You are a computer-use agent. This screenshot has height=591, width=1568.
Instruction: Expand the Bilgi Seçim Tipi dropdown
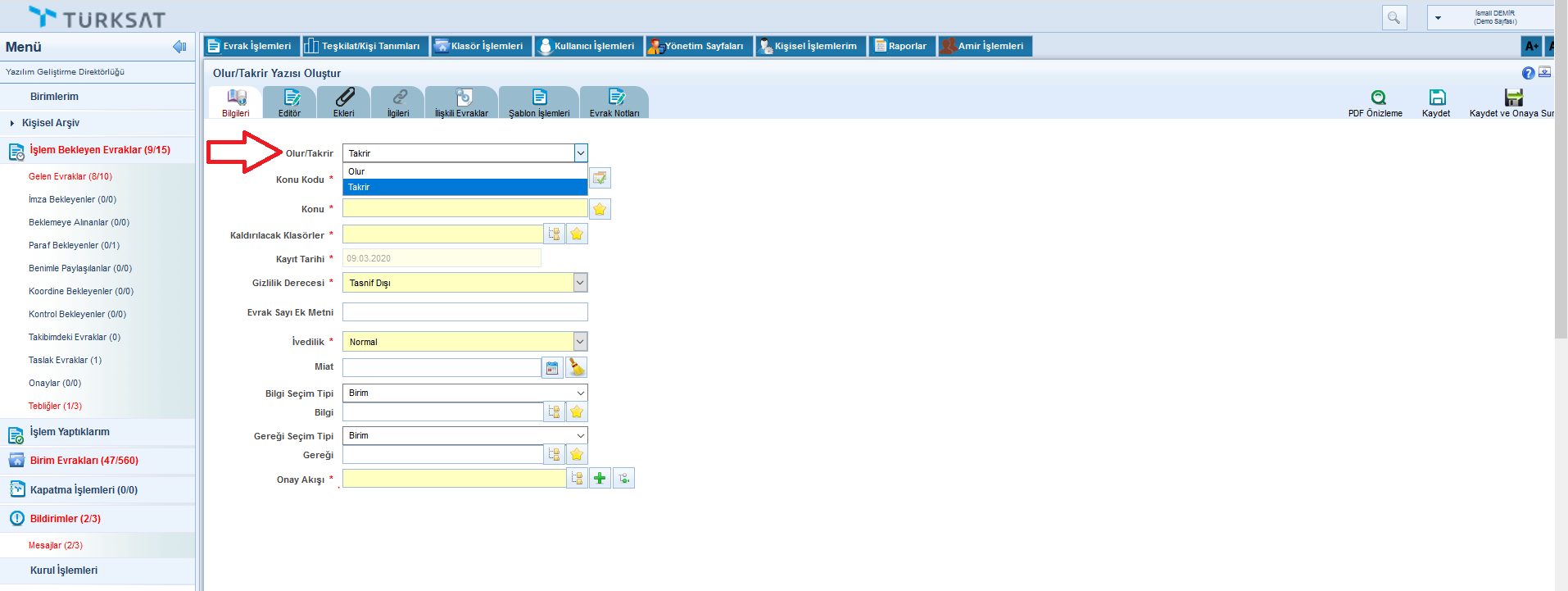pos(580,393)
